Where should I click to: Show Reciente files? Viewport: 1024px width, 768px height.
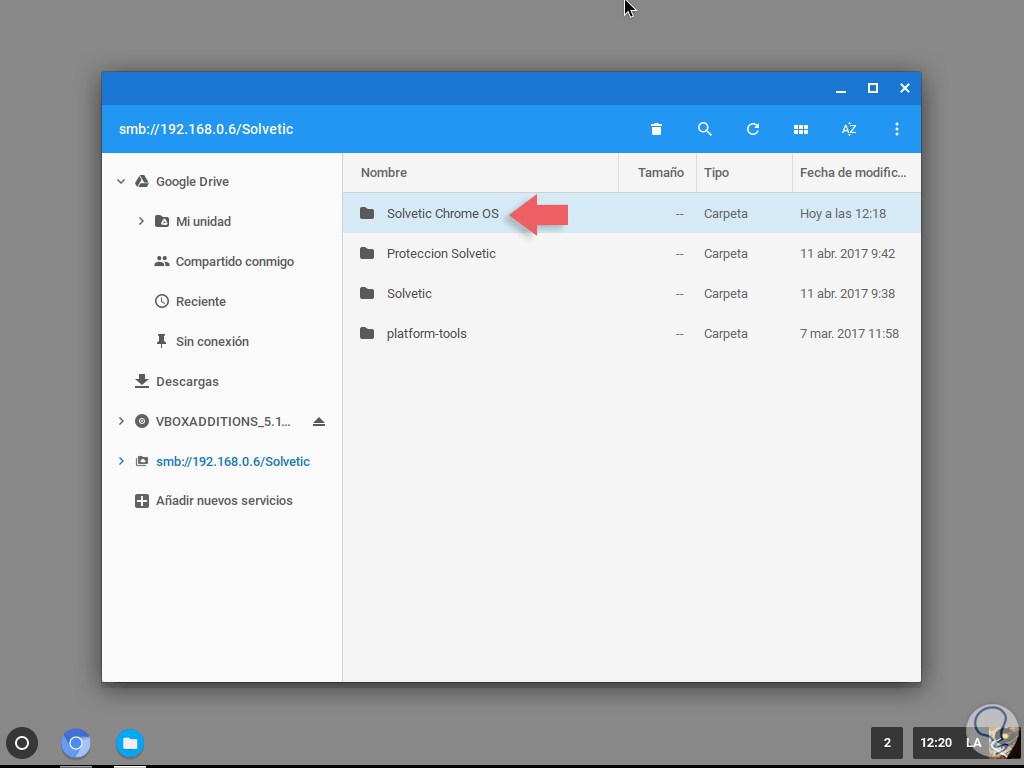point(200,302)
